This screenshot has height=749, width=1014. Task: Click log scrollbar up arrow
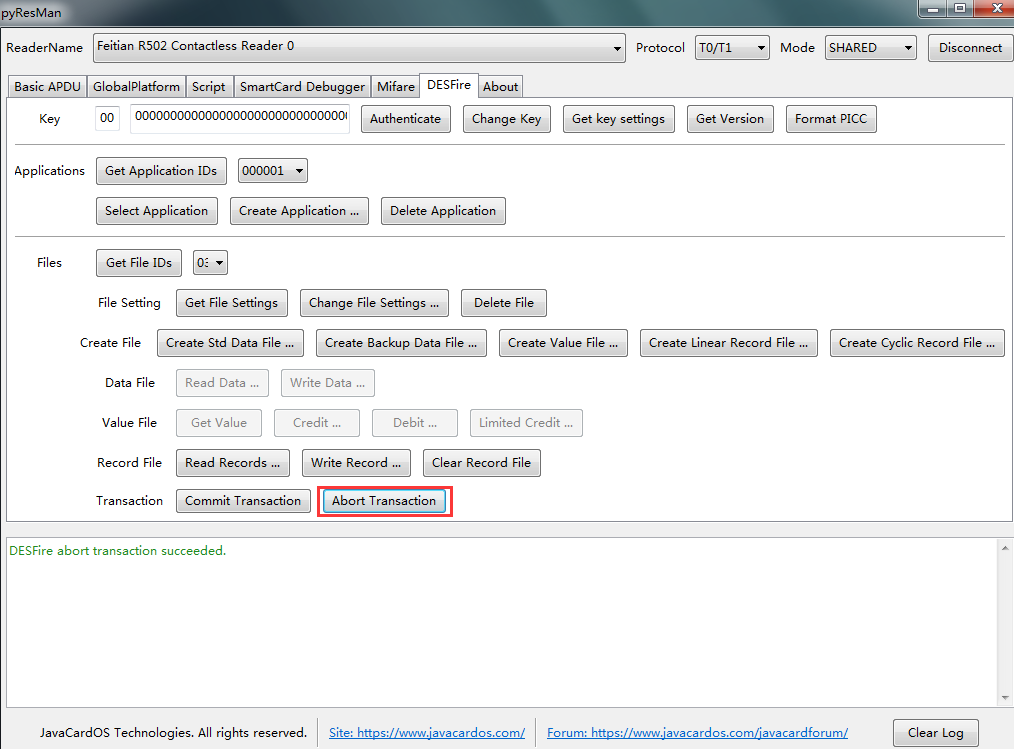[1005, 548]
